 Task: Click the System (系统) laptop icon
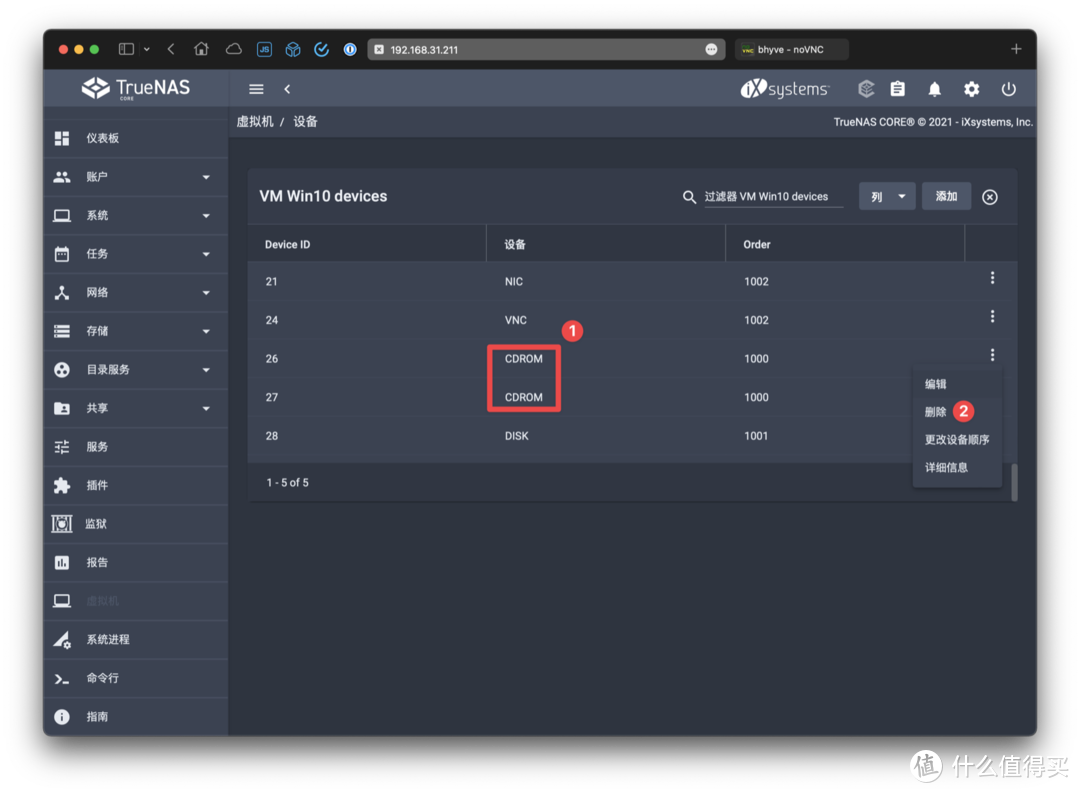click(62, 216)
